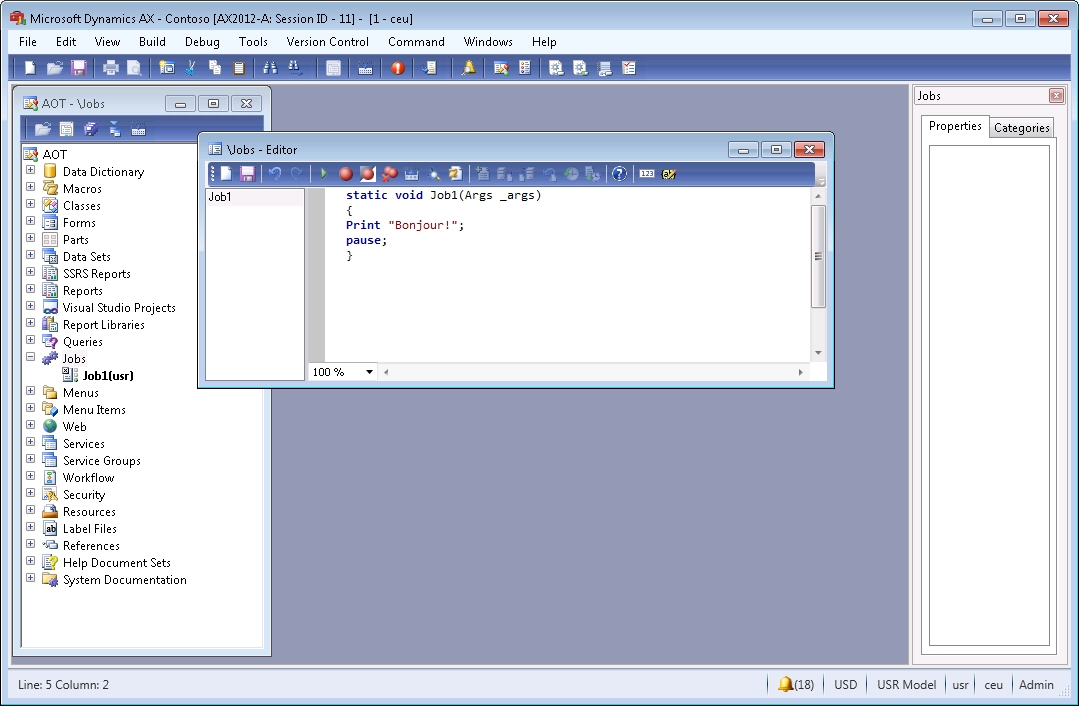Image resolution: width=1079 pixels, height=706 pixels.
Task: Open the Version Control menu
Action: pos(327,42)
